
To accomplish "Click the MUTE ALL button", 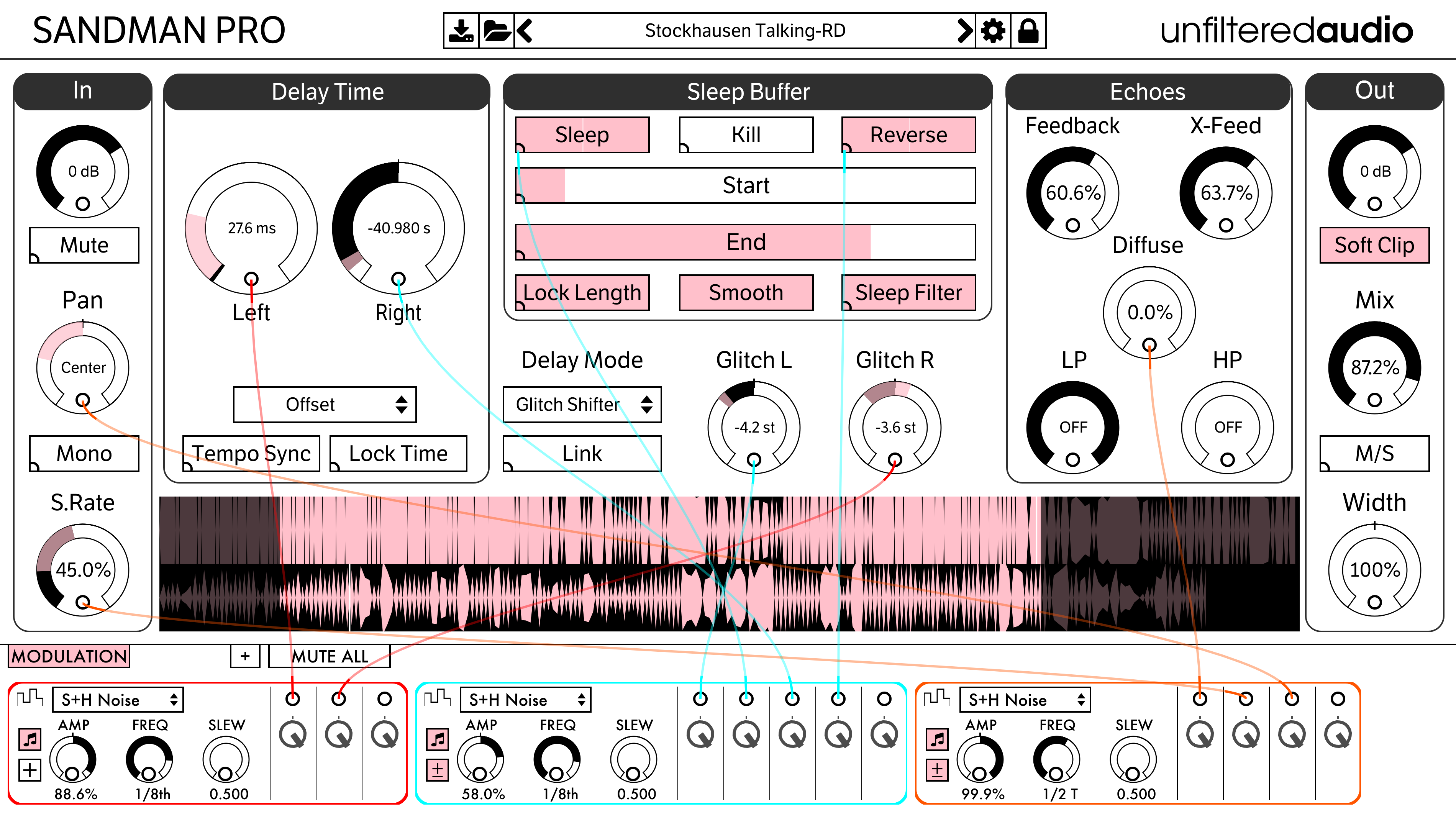I will (x=330, y=656).
